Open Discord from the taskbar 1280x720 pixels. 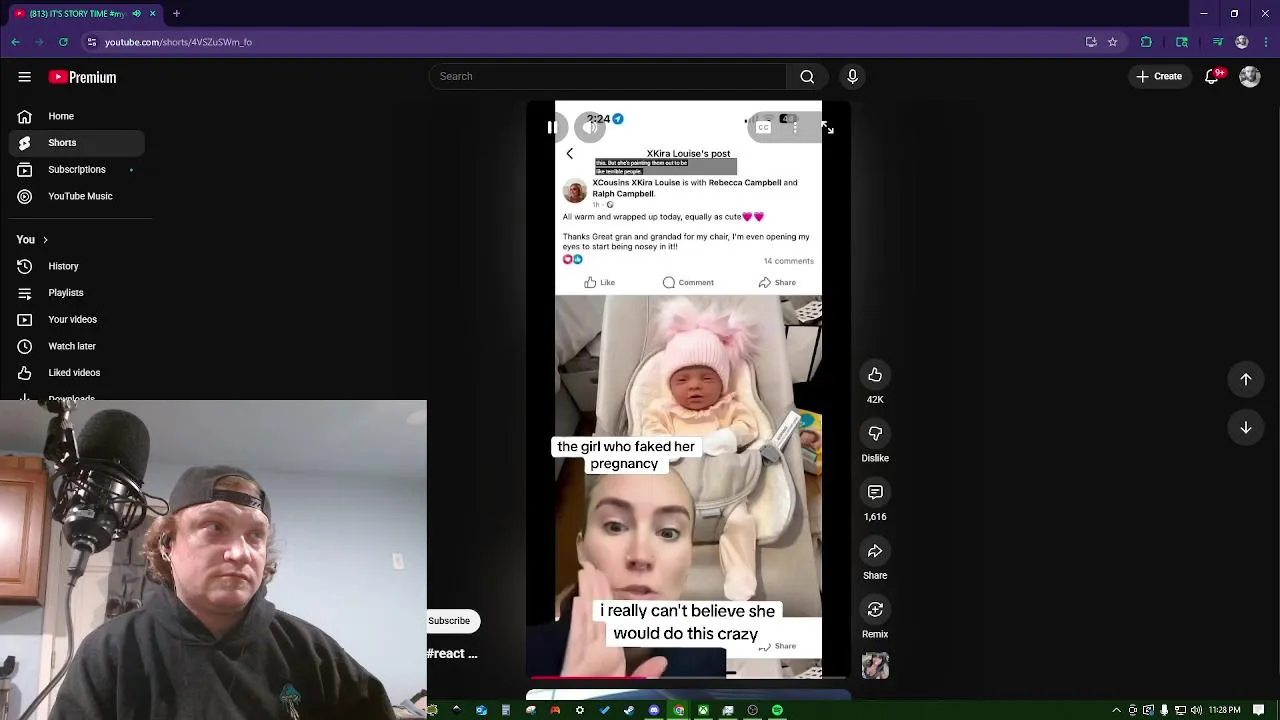click(654, 710)
